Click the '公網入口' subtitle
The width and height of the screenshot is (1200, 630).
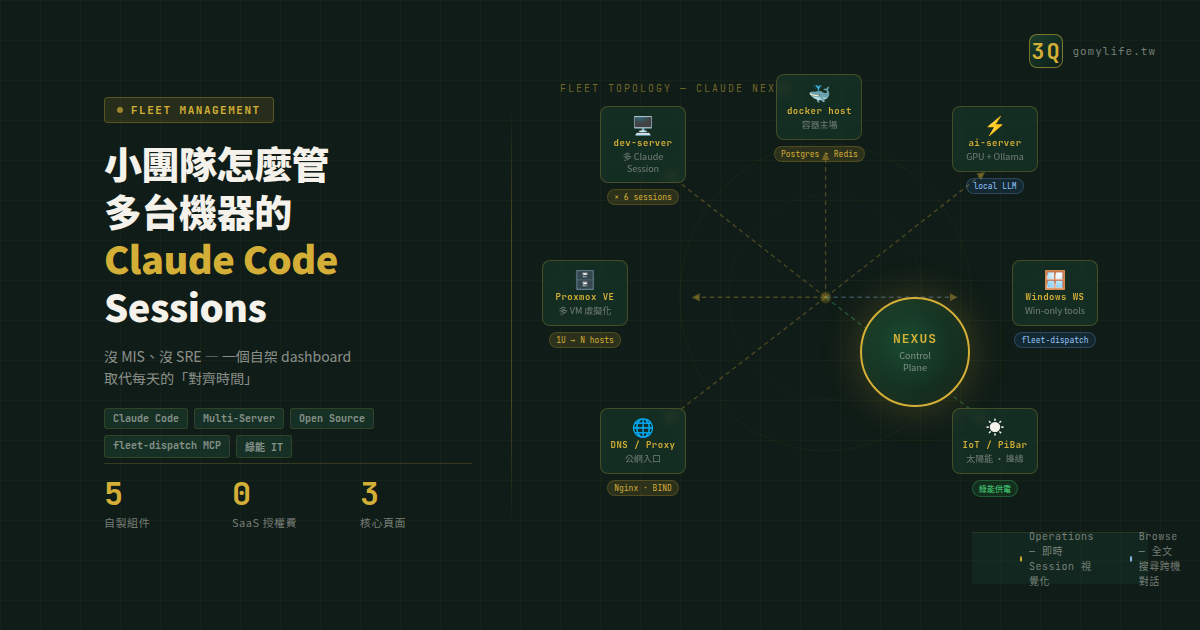(643, 459)
